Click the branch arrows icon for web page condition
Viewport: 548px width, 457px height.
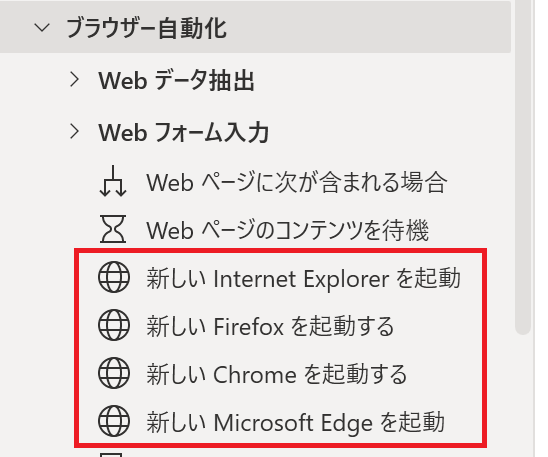click(x=113, y=181)
